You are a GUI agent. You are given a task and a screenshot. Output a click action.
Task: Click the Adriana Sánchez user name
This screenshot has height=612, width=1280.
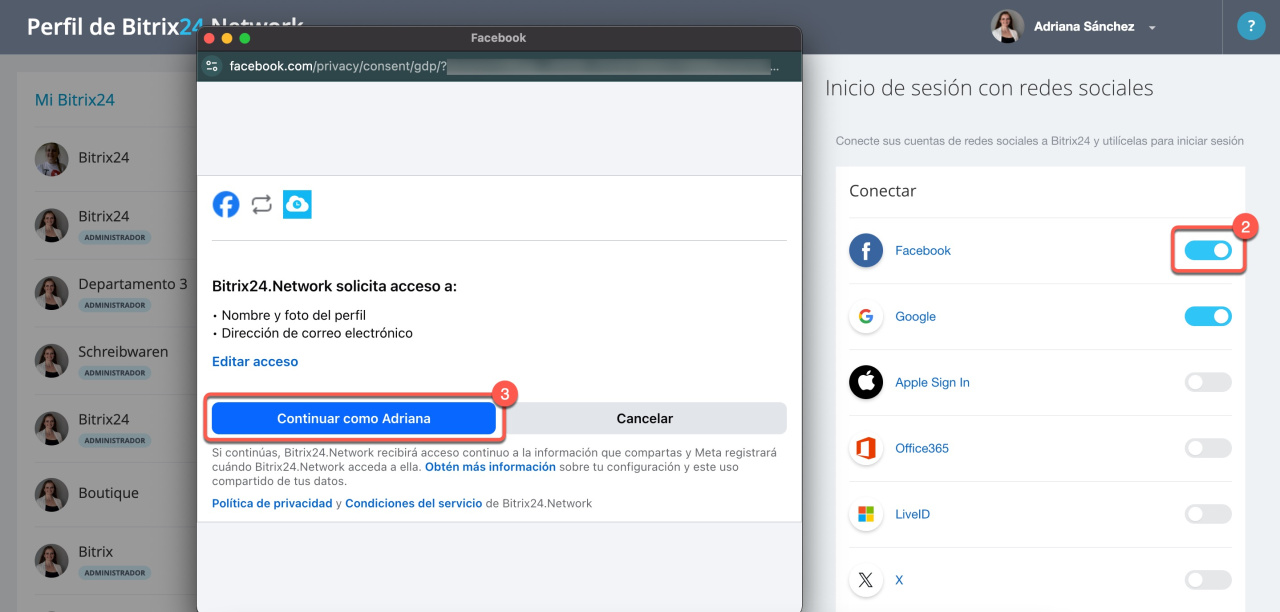pos(1084,27)
